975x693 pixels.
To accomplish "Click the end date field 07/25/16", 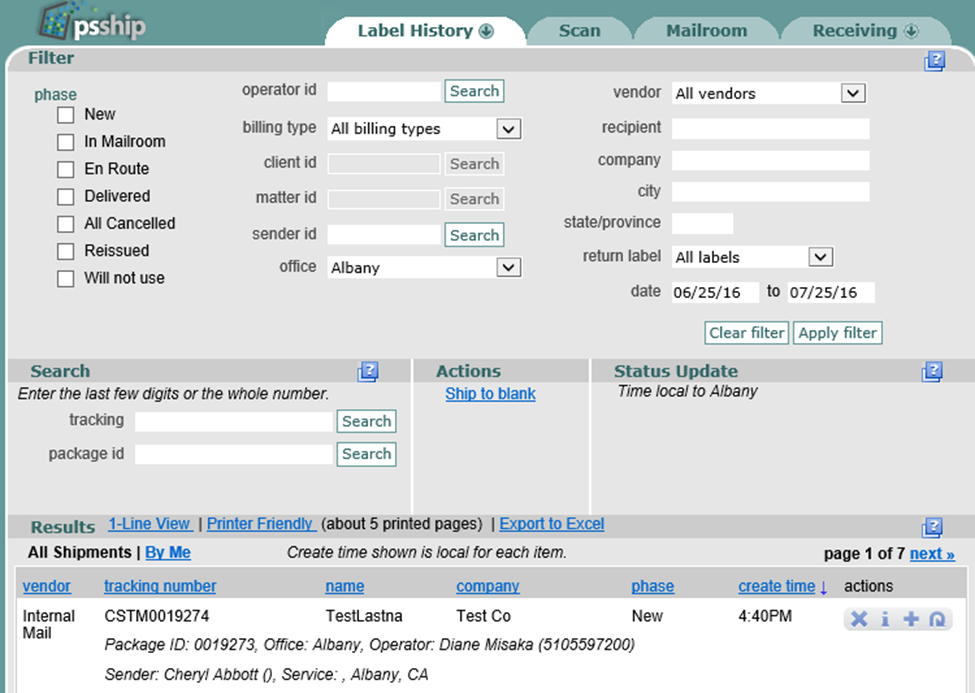I will [x=831, y=292].
